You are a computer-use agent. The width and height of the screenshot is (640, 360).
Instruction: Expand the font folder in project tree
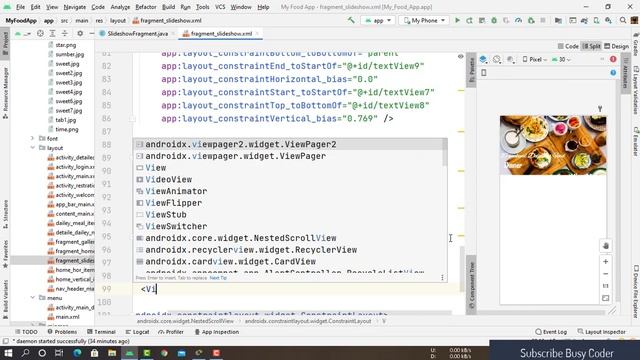point(33,138)
